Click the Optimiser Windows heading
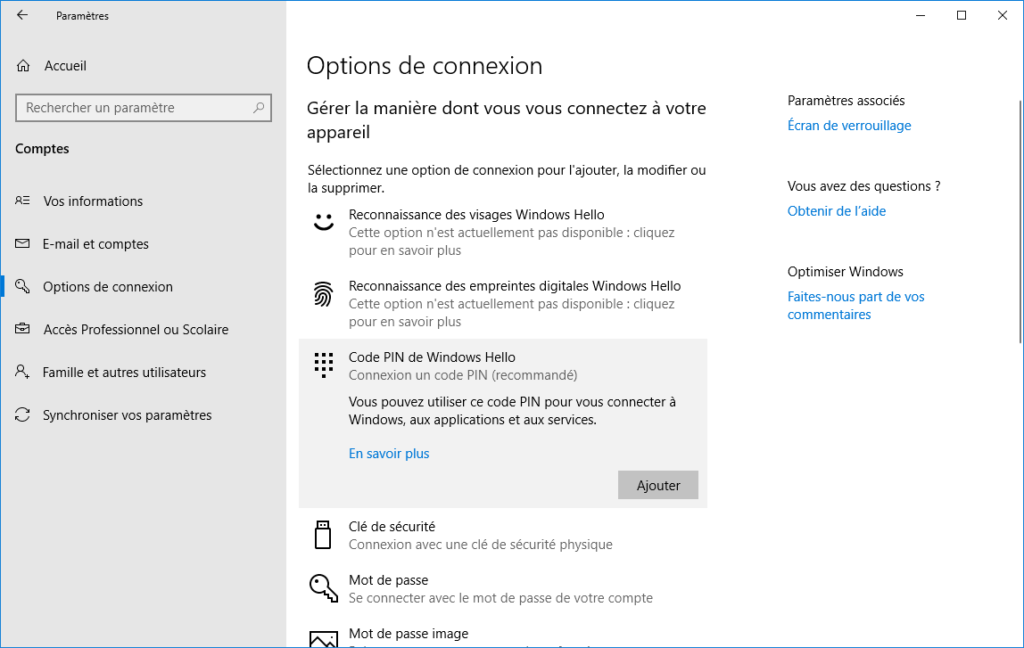The width and height of the screenshot is (1024, 648). [845, 272]
